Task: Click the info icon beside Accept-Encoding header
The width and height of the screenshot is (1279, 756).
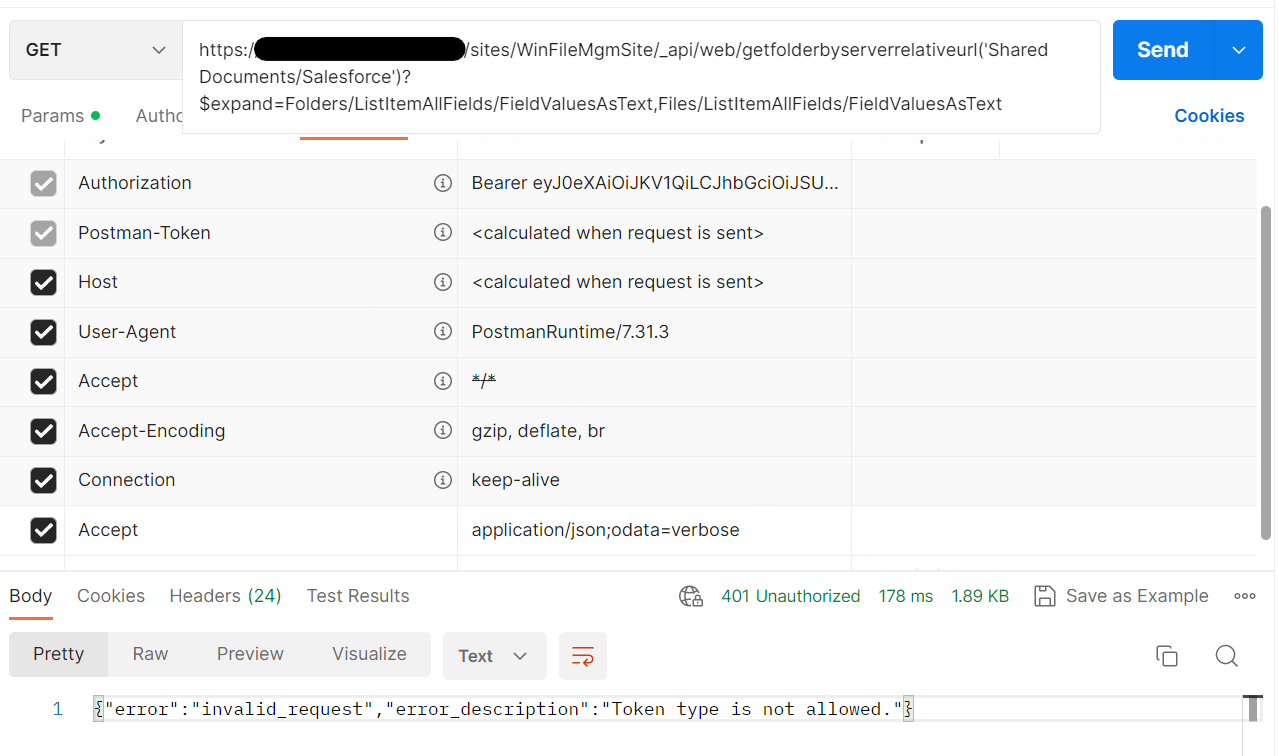Action: tap(442, 431)
